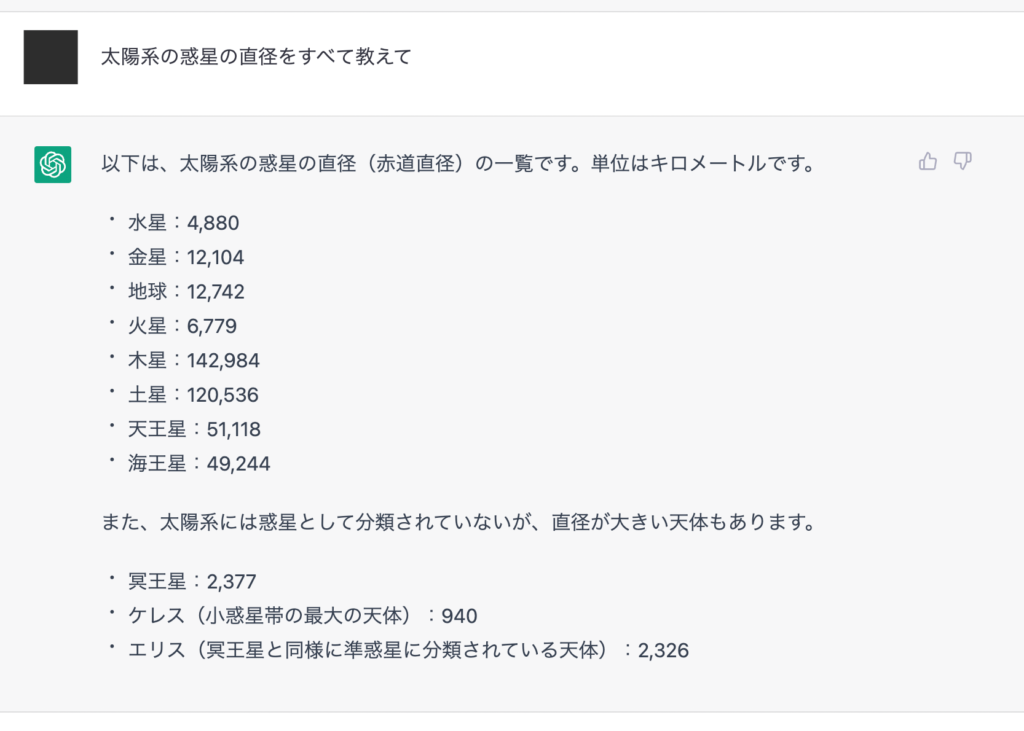Screen dimensions: 1024x731
Task: Click the intro sentence starting 以下は
Action: (458, 163)
